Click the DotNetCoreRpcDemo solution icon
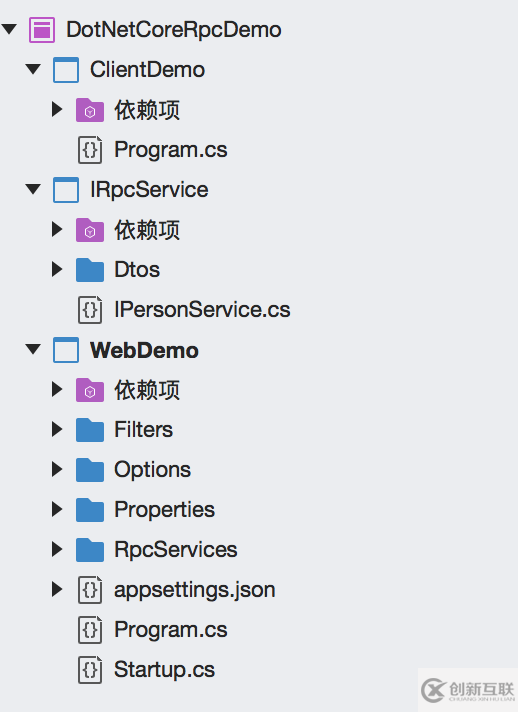 tap(42, 30)
